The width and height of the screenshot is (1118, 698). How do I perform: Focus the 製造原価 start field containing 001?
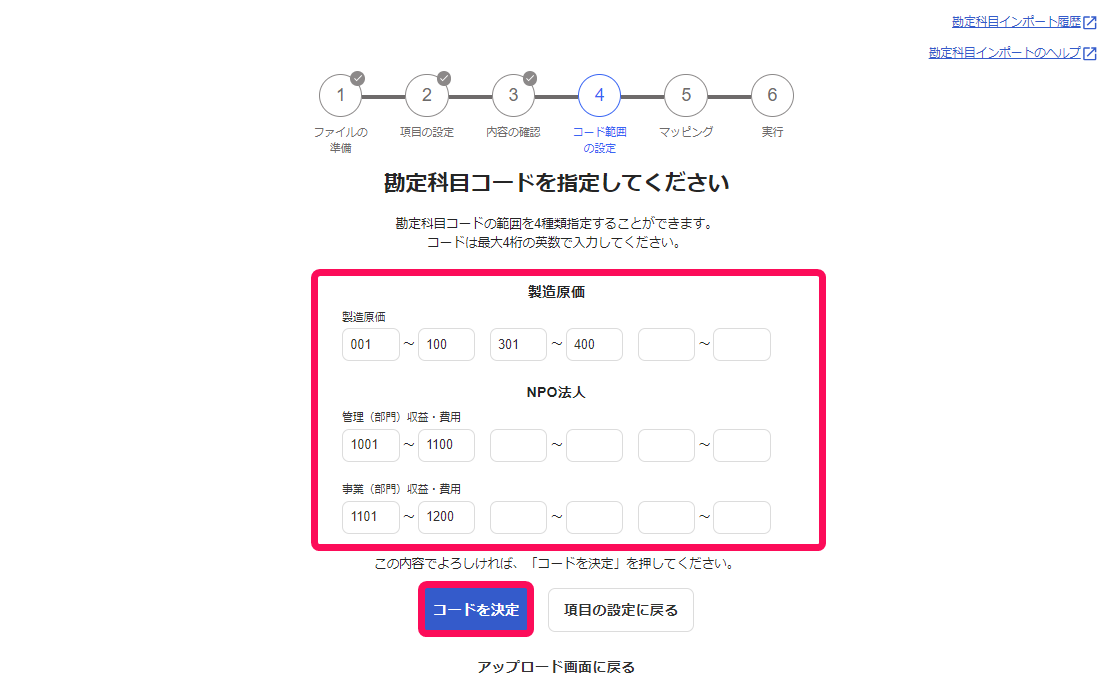[x=371, y=344]
